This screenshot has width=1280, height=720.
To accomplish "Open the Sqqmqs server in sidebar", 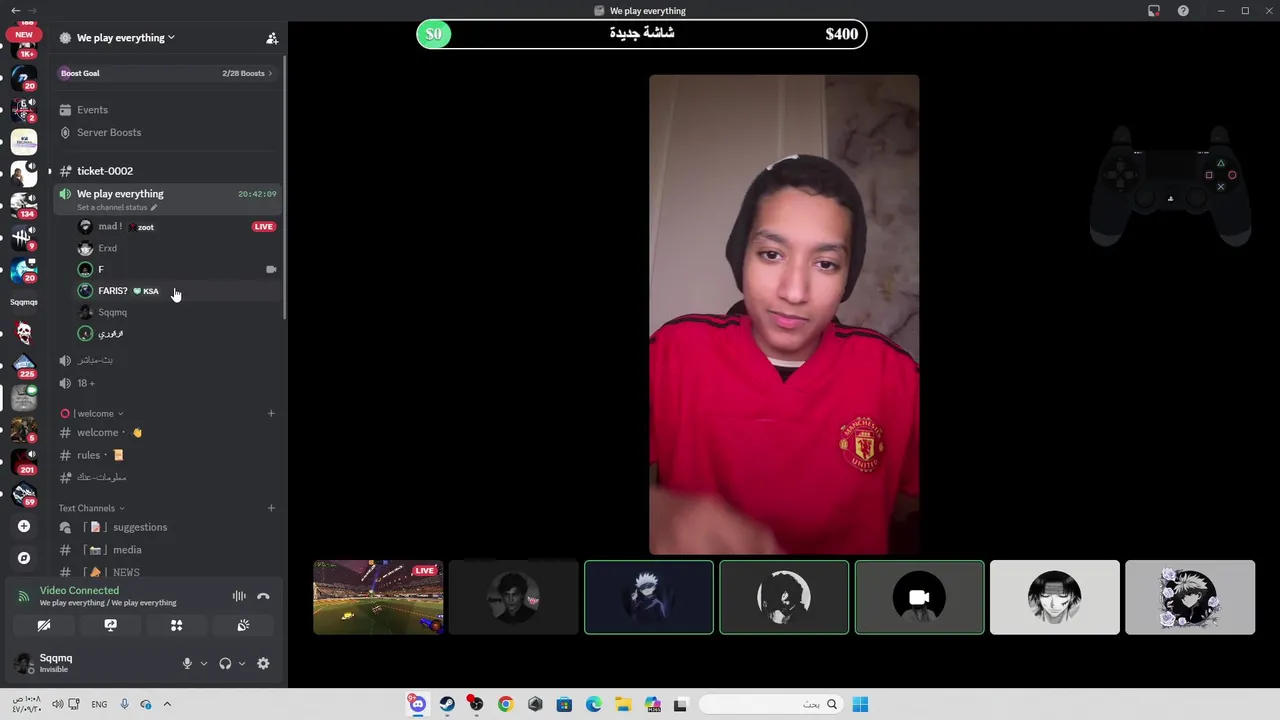I will click(24, 302).
